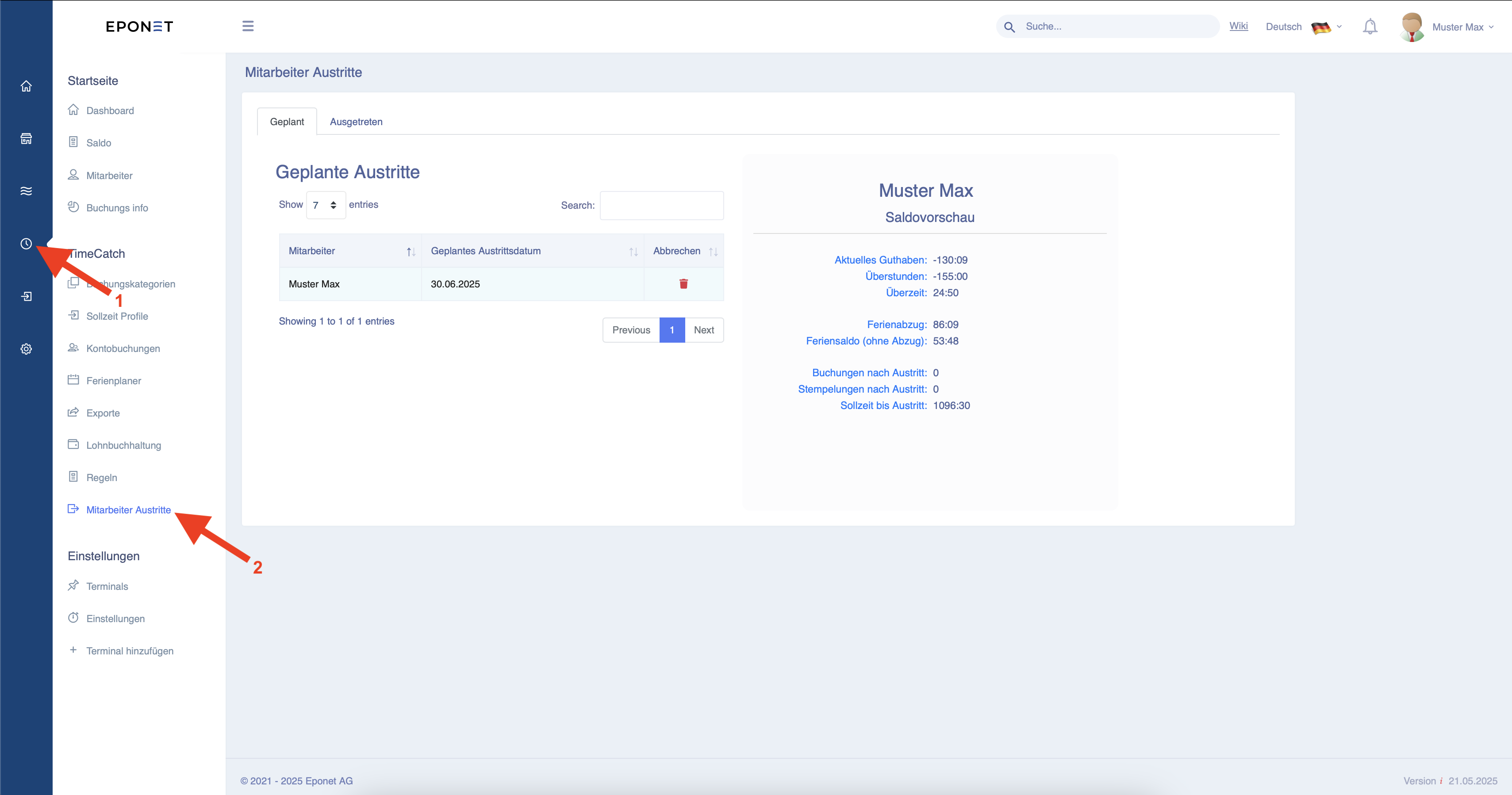Select the waves icon in the blue rail
Viewport: 1512px width, 795px height.
26,191
